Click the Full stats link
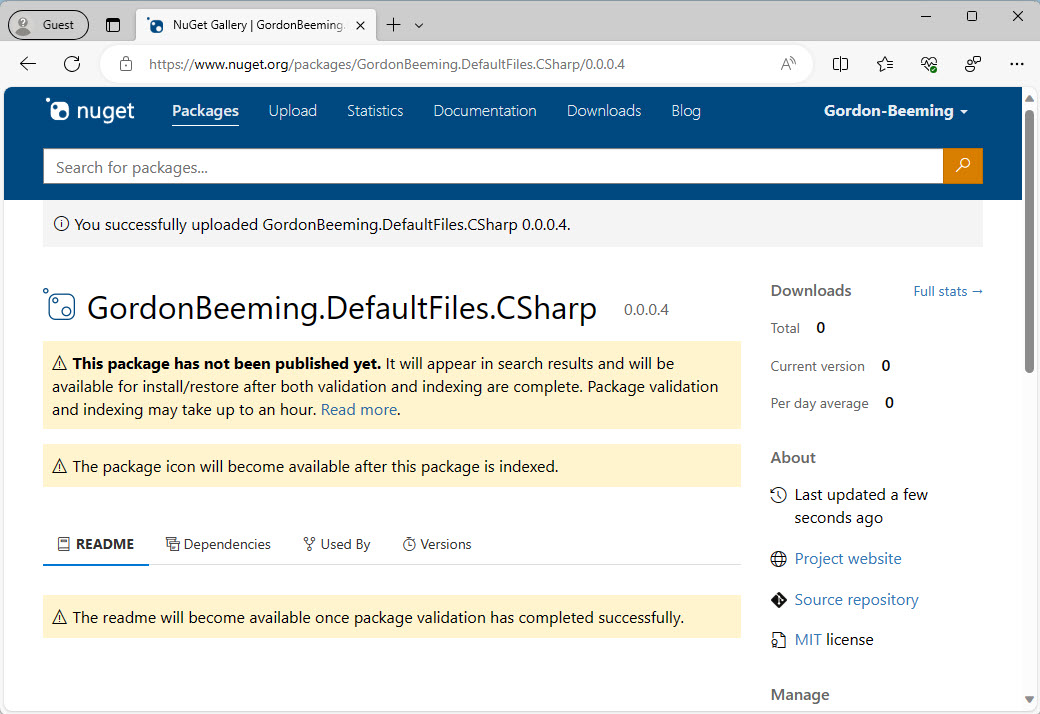Screen dimensions: 1040x714 click(948, 291)
